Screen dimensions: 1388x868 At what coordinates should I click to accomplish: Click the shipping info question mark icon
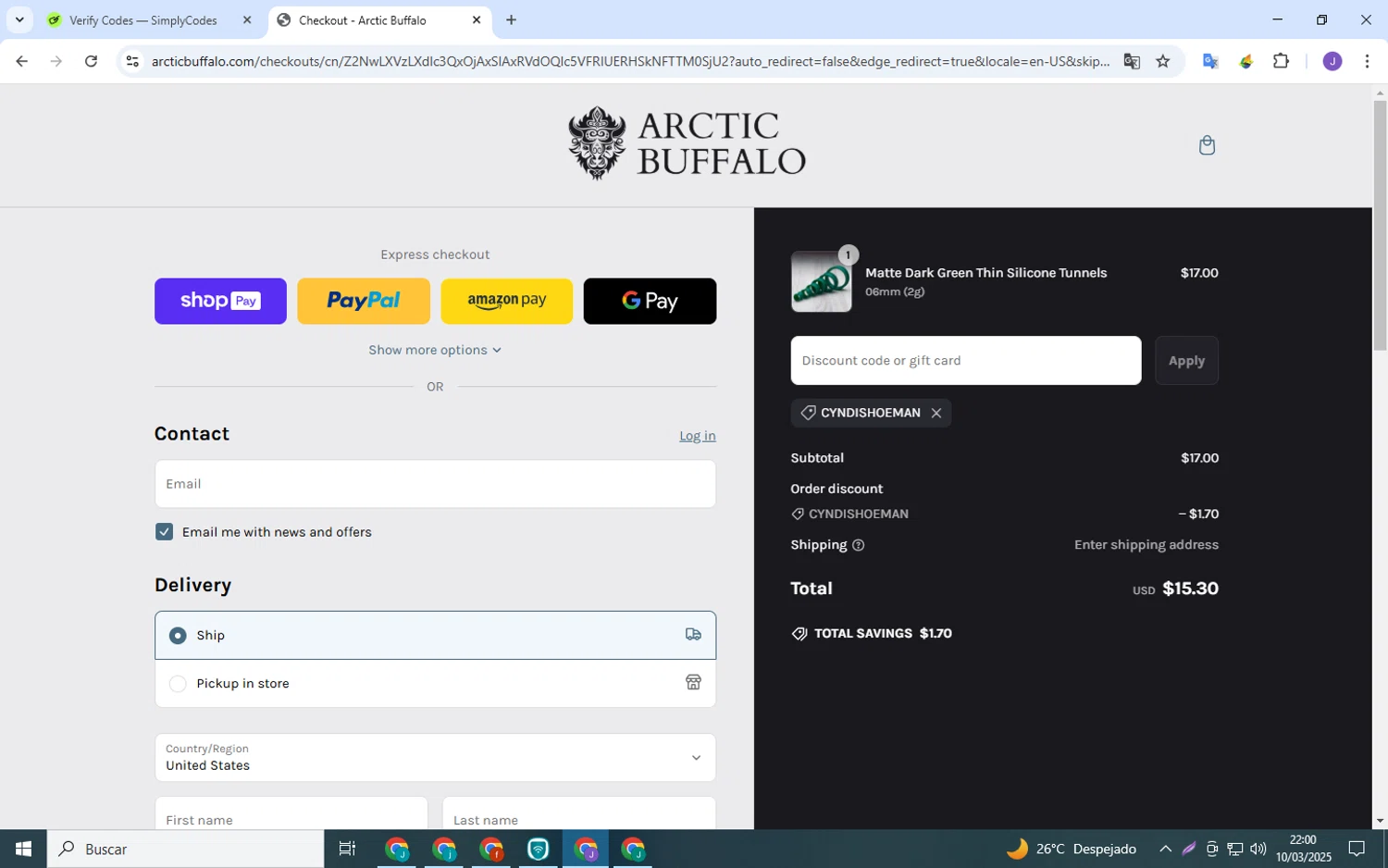tap(858, 545)
